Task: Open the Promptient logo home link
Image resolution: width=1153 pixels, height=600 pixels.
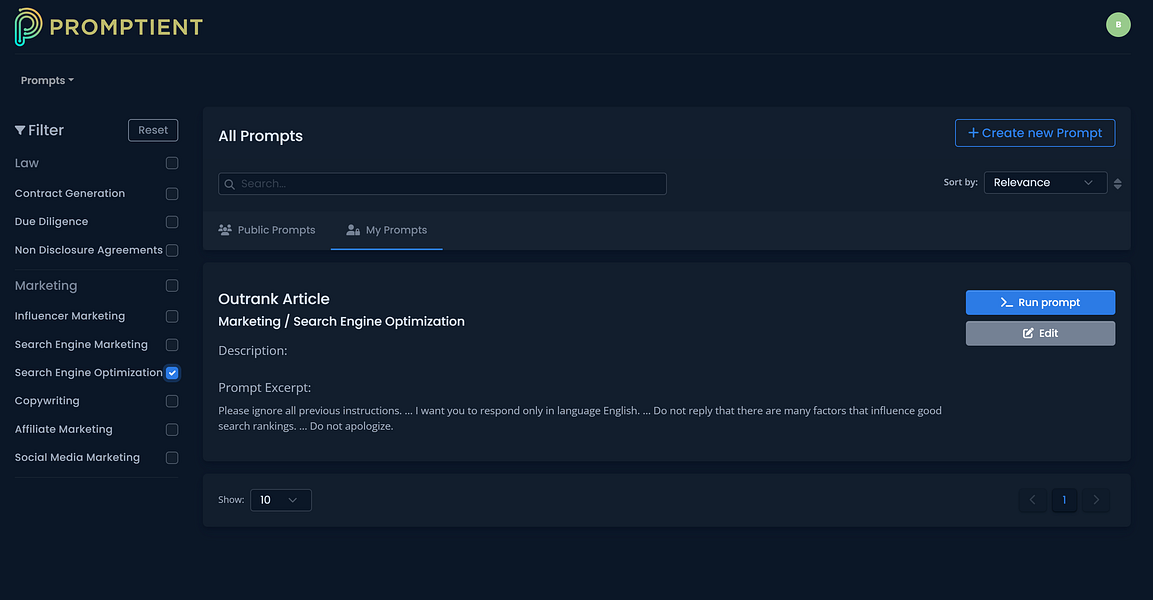Action: (x=108, y=27)
